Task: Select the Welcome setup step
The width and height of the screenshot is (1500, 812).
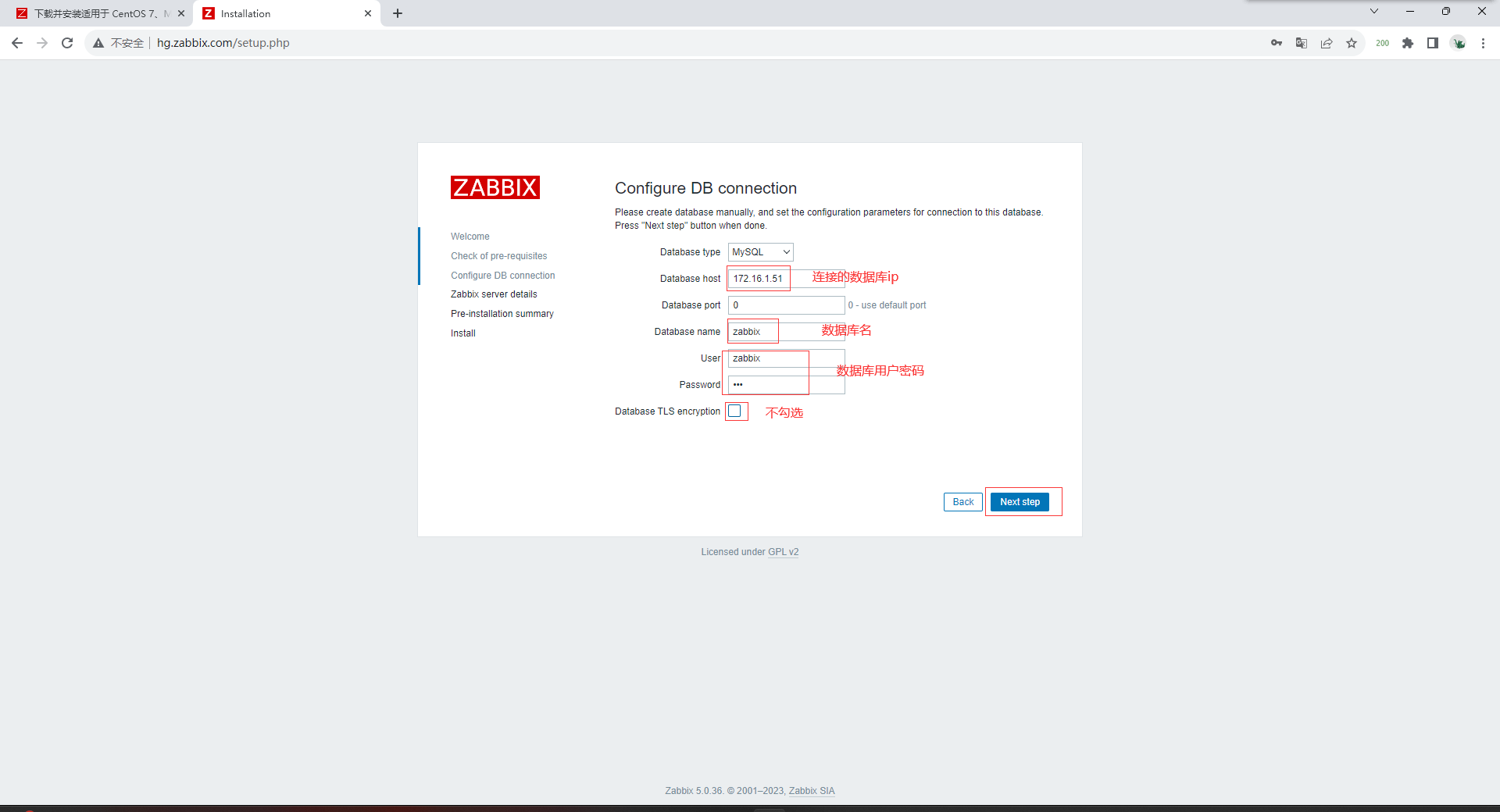Action: point(470,237)
